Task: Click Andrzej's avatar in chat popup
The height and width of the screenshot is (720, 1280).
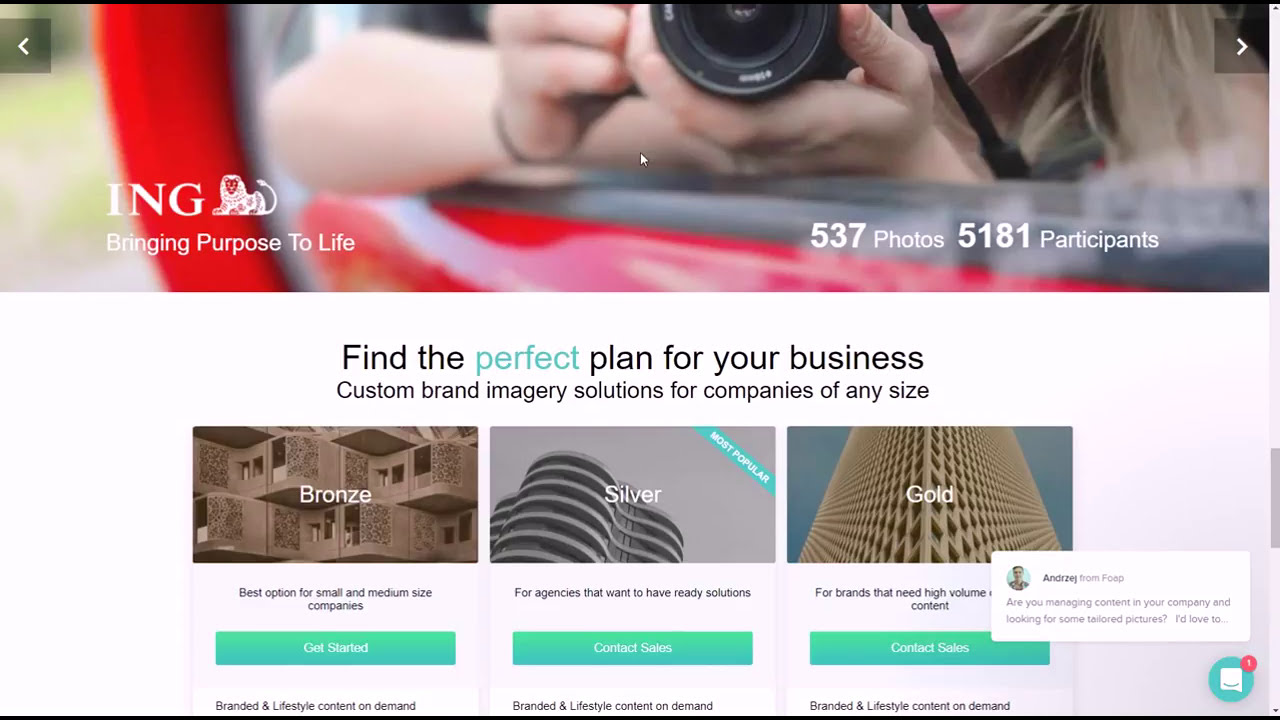Action: point(1018,578)
